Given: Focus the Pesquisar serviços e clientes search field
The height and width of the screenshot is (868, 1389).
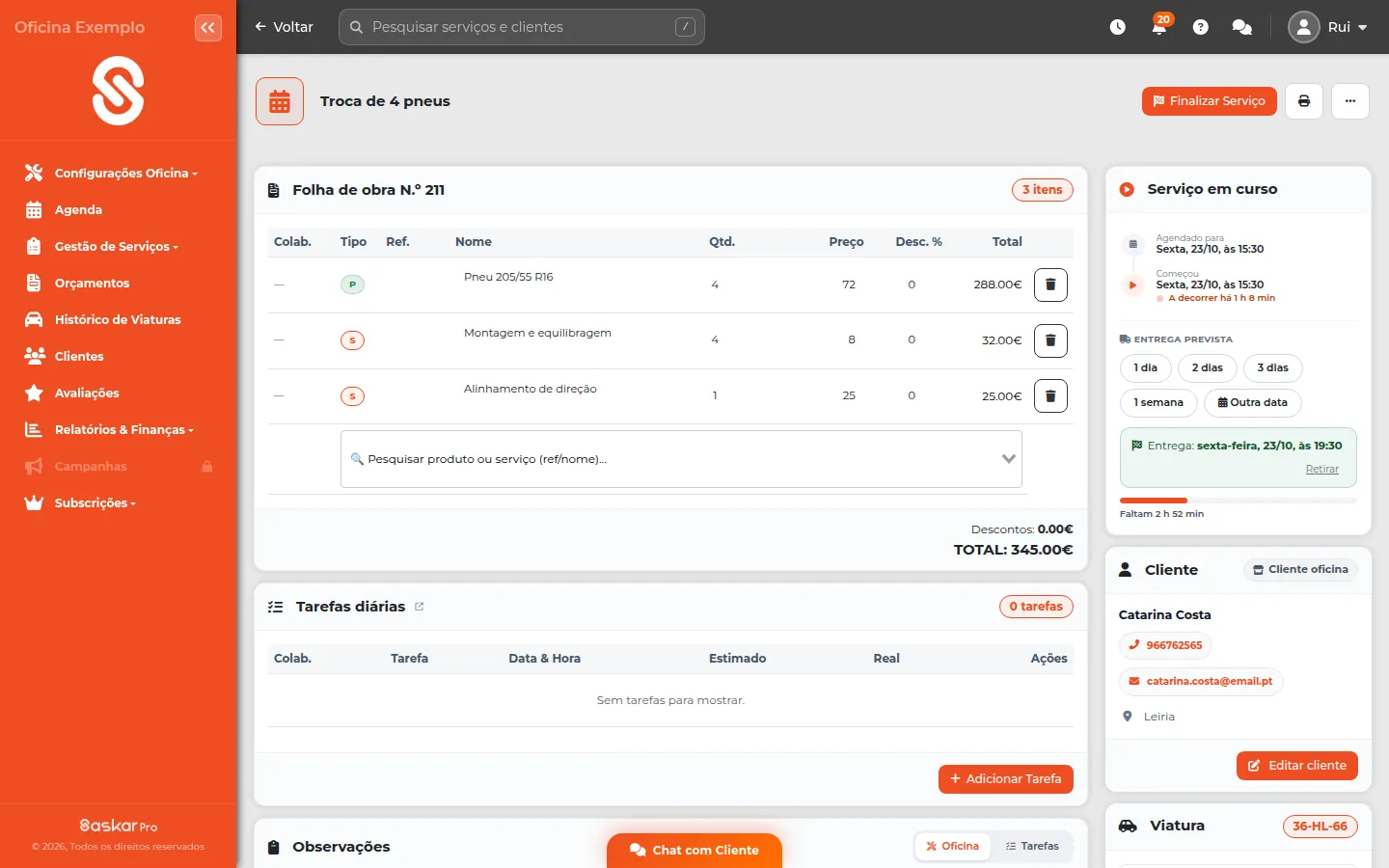Looking at the screenshot, I should 522,27.
